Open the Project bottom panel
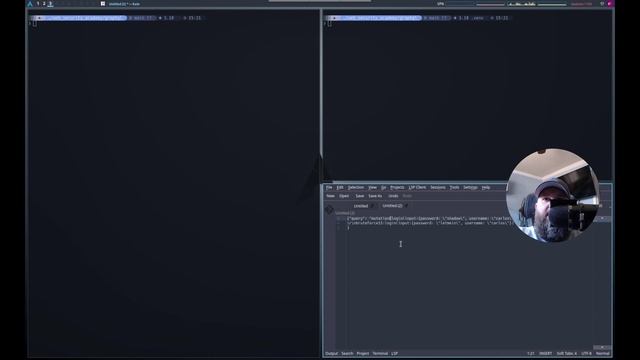The width and height of the screenshot is (640, 360). (x=363, y=353)
